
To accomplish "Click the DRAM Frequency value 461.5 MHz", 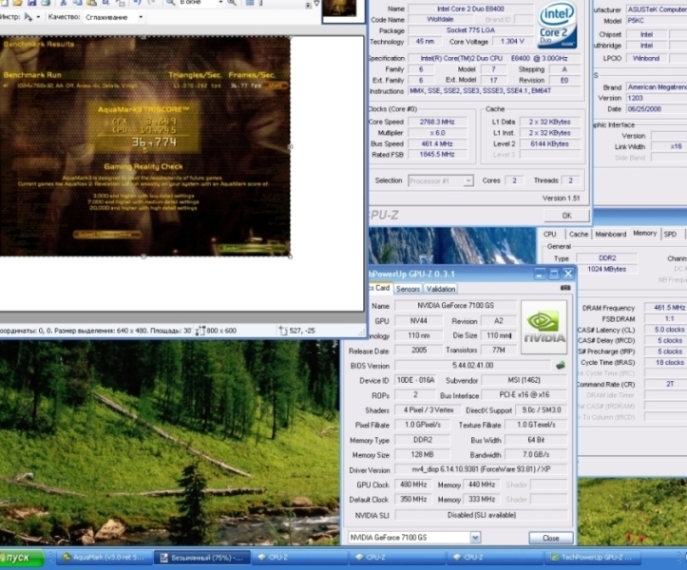I will 668,308.
